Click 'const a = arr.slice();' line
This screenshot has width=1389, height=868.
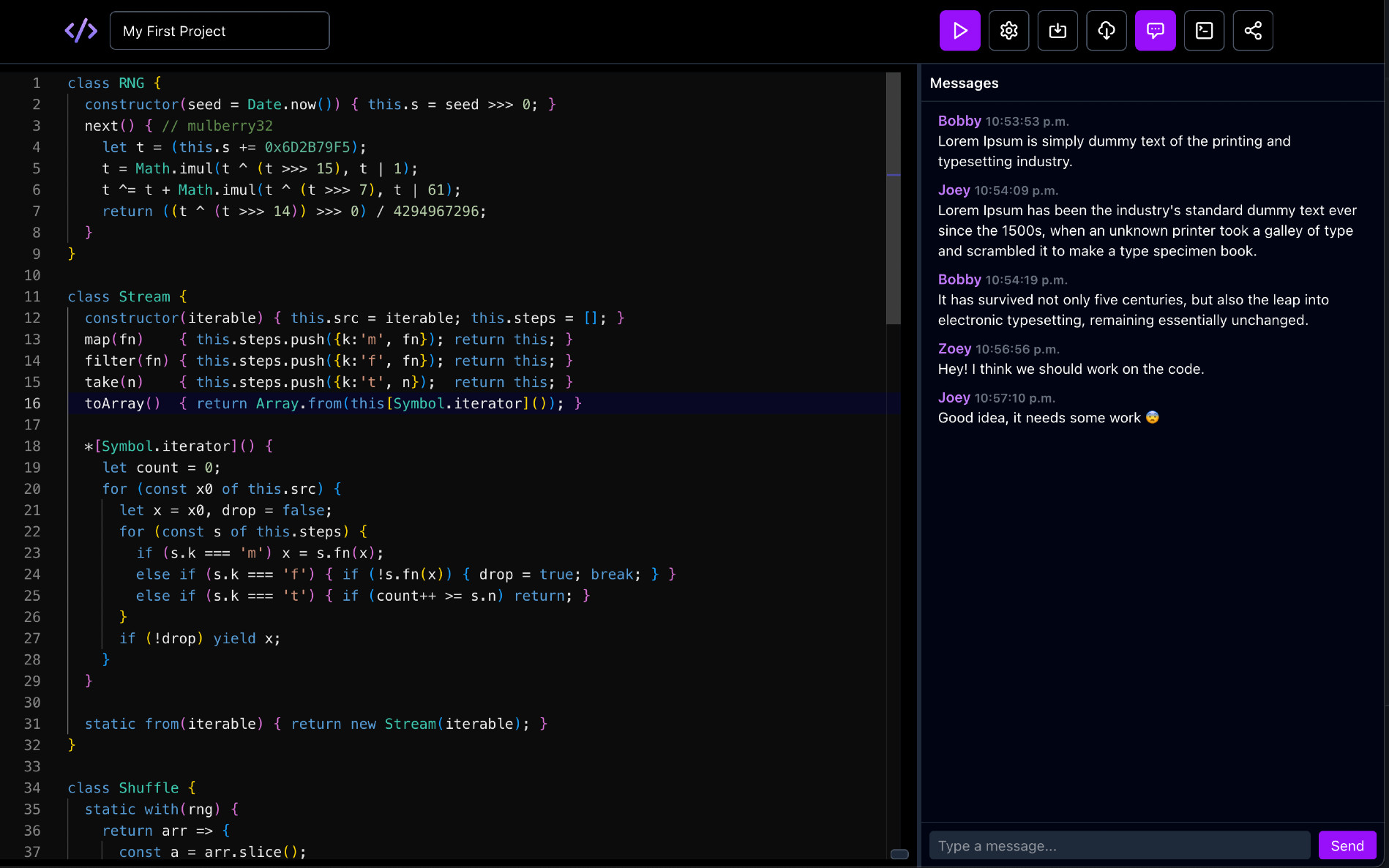[x=213, y=852]
